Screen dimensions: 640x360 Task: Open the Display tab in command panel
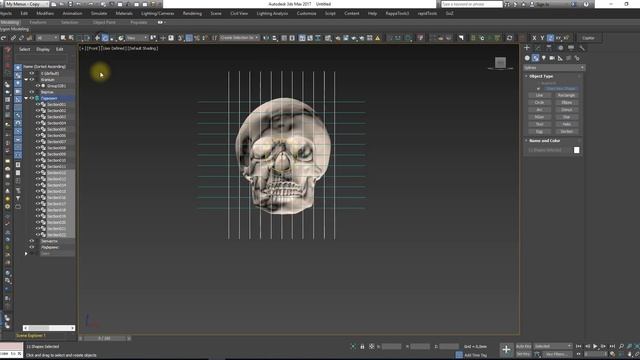[571, 48]
